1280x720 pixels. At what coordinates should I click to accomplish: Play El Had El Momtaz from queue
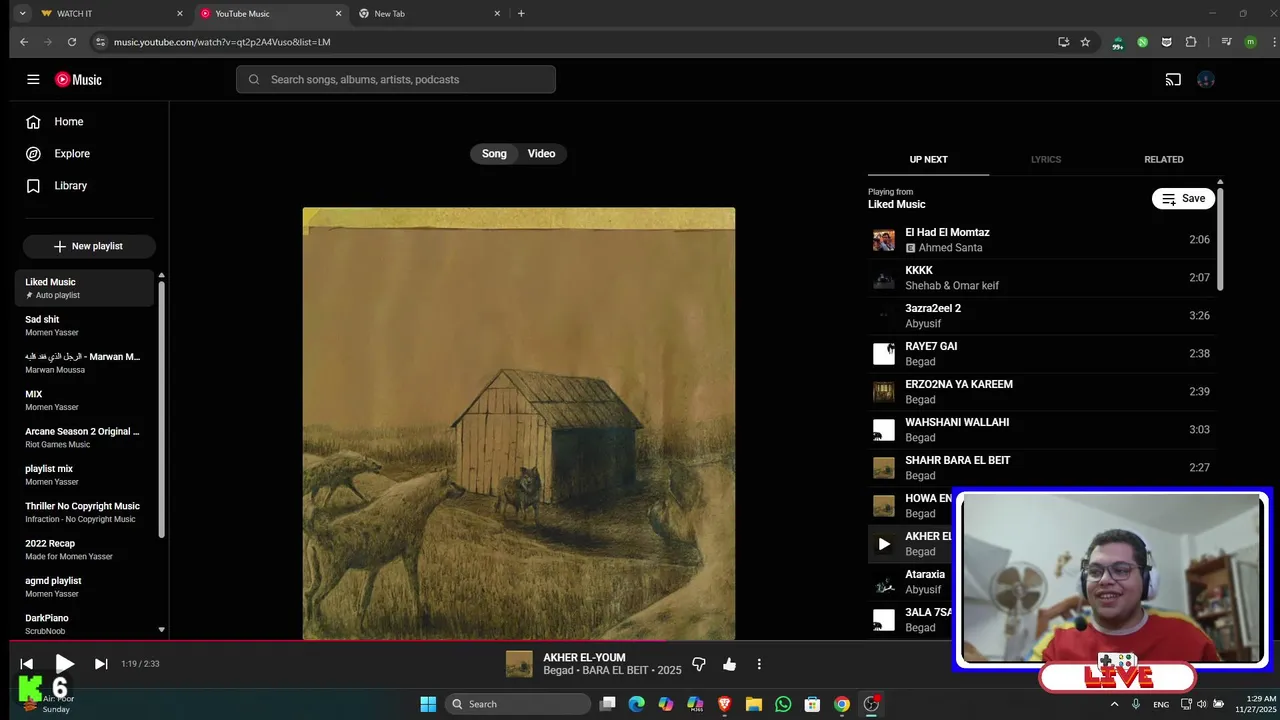click(1041, 240)
